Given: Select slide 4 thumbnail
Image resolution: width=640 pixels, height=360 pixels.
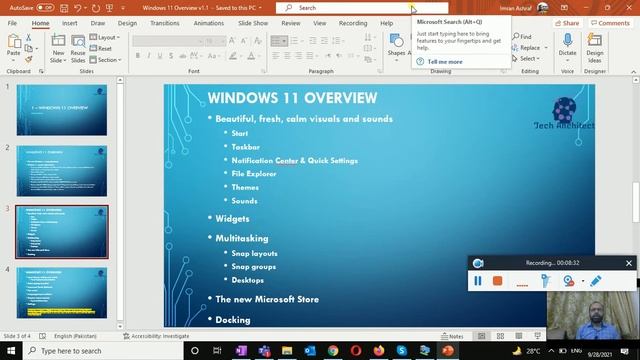Looking at the screenshot, I should (62, 293).
